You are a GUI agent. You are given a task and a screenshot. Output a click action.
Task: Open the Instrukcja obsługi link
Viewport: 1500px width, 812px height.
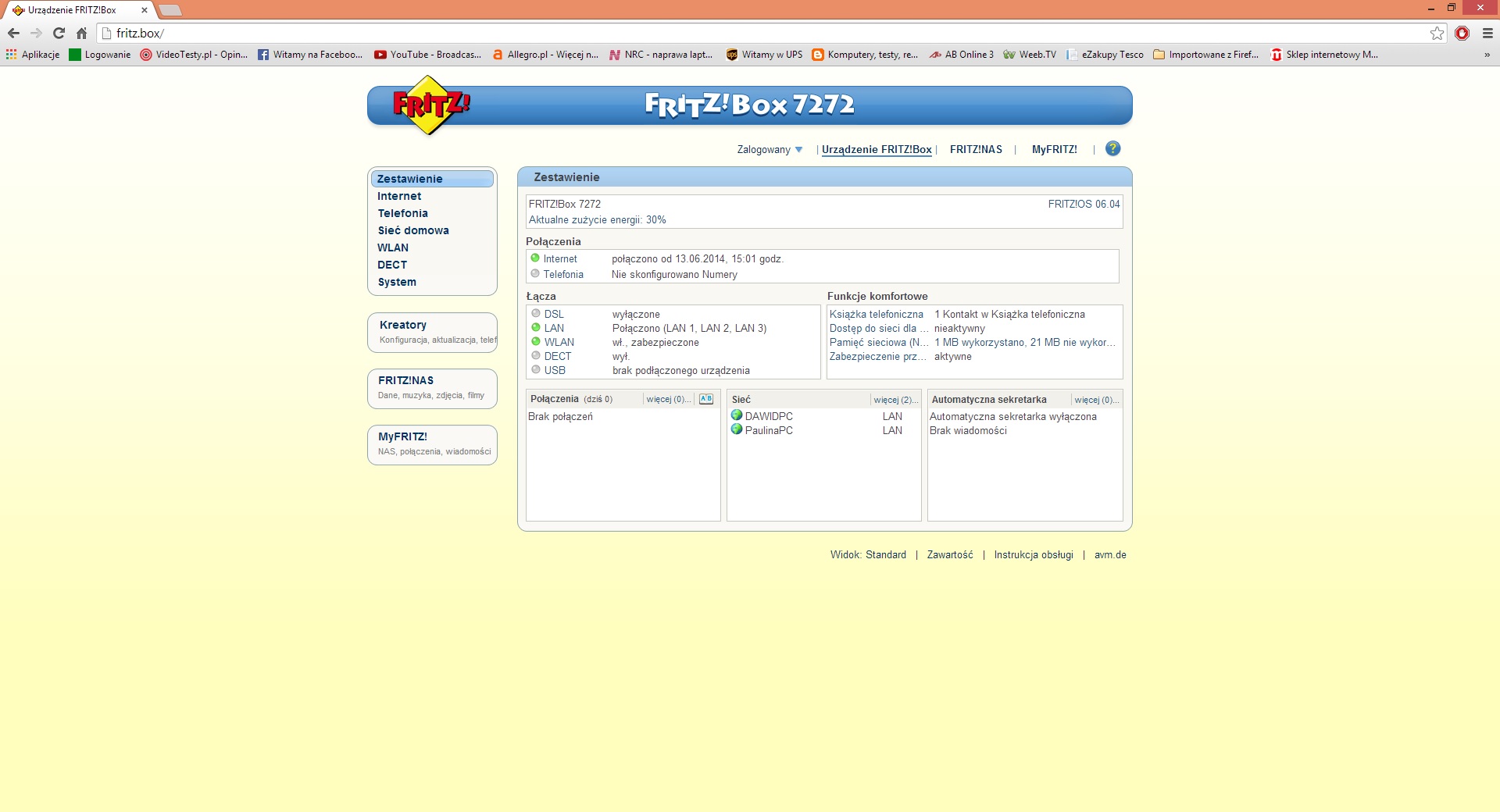[x=1032, y=555]
